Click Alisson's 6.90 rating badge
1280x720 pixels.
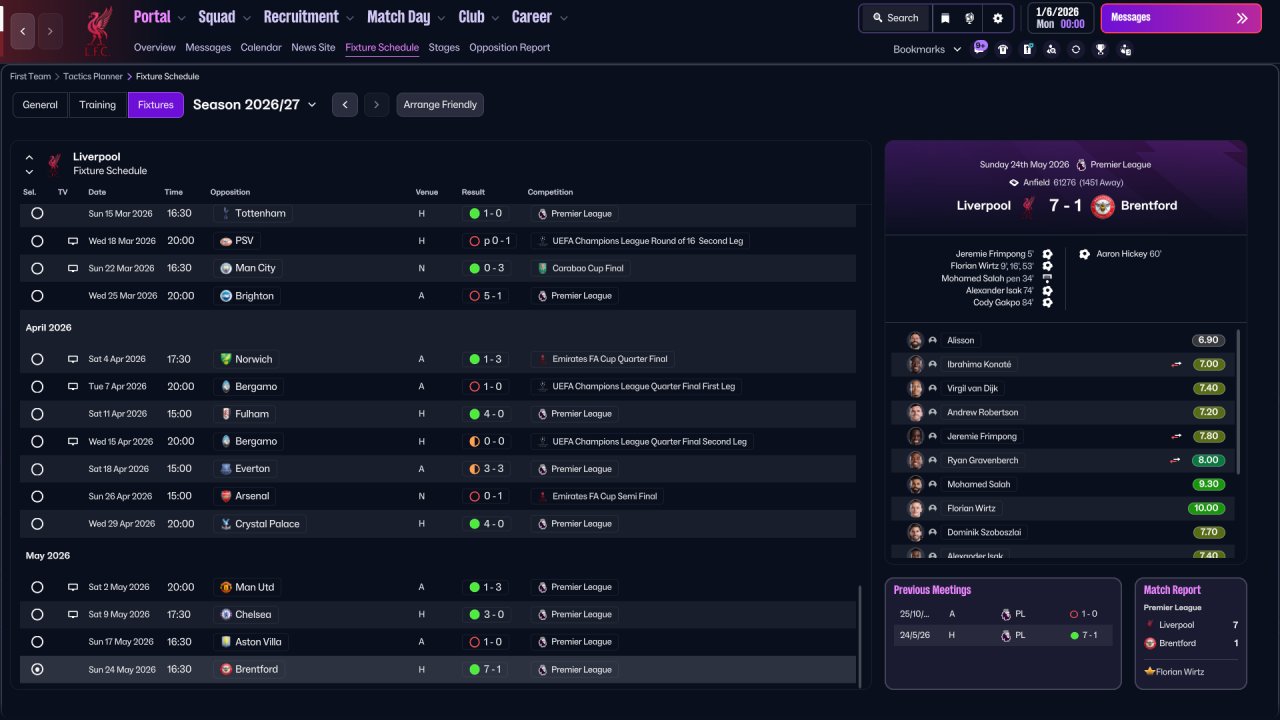(x=1209, y=340)
